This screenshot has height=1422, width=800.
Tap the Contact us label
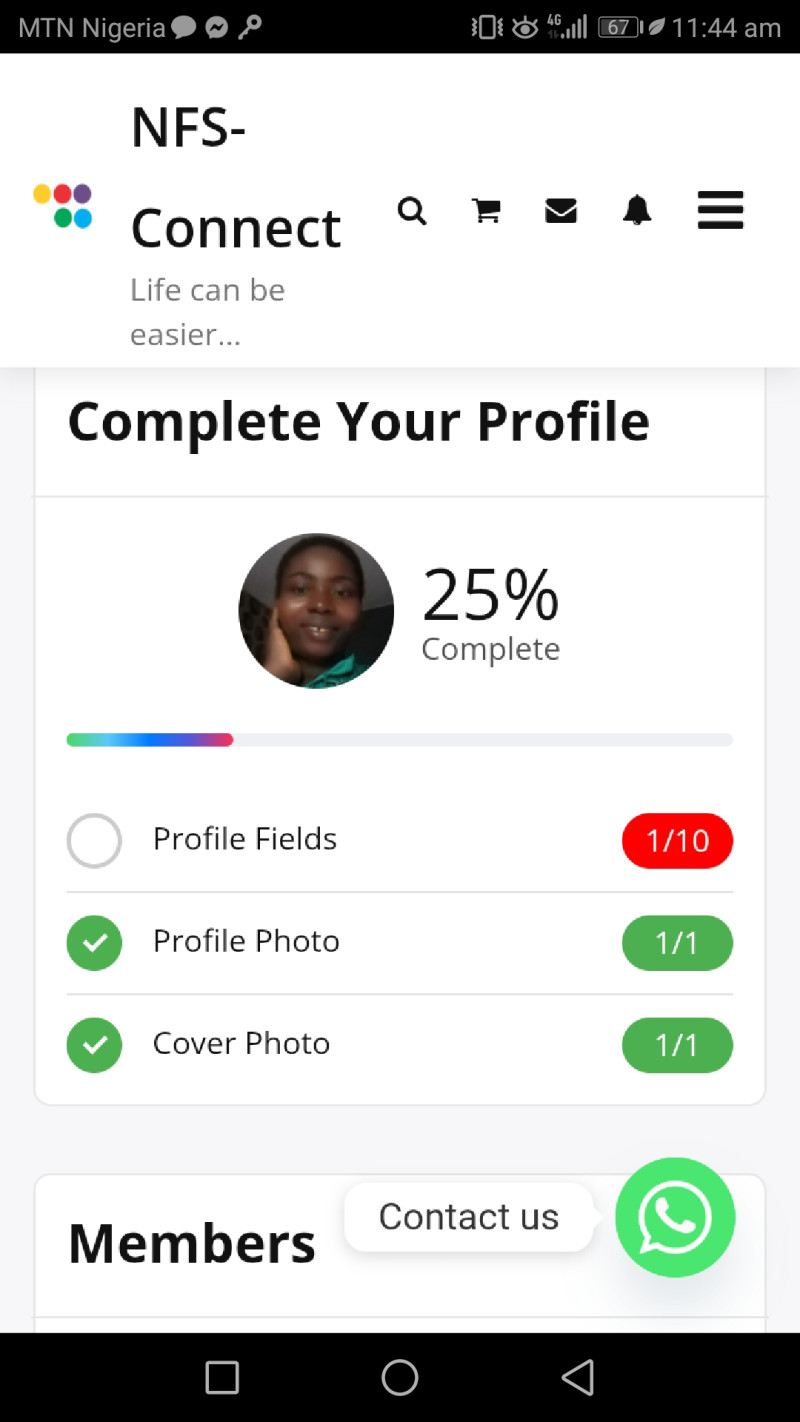[x=468, y=1217]
